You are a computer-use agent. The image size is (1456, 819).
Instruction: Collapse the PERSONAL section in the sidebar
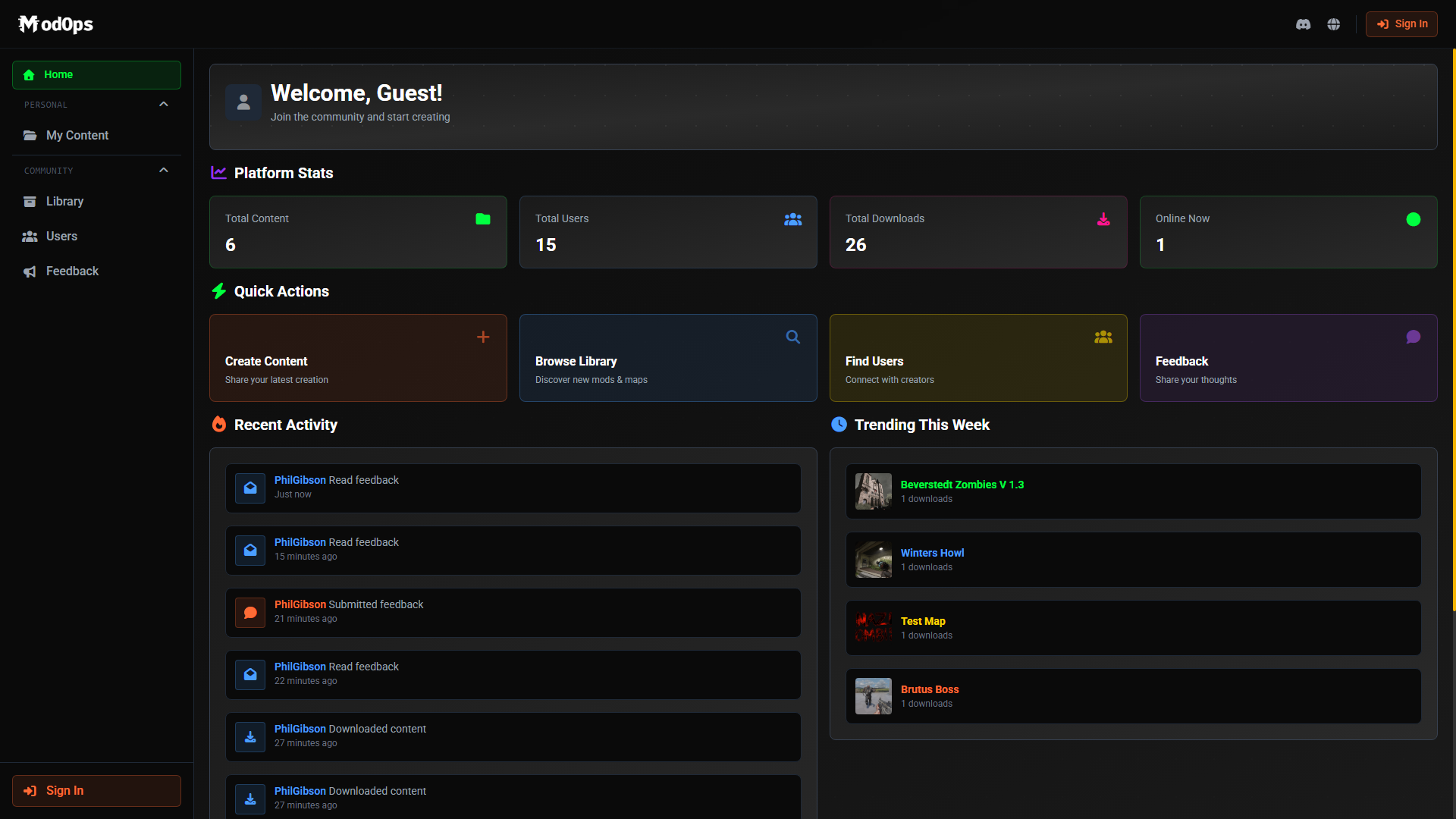(x=163, y=104)
